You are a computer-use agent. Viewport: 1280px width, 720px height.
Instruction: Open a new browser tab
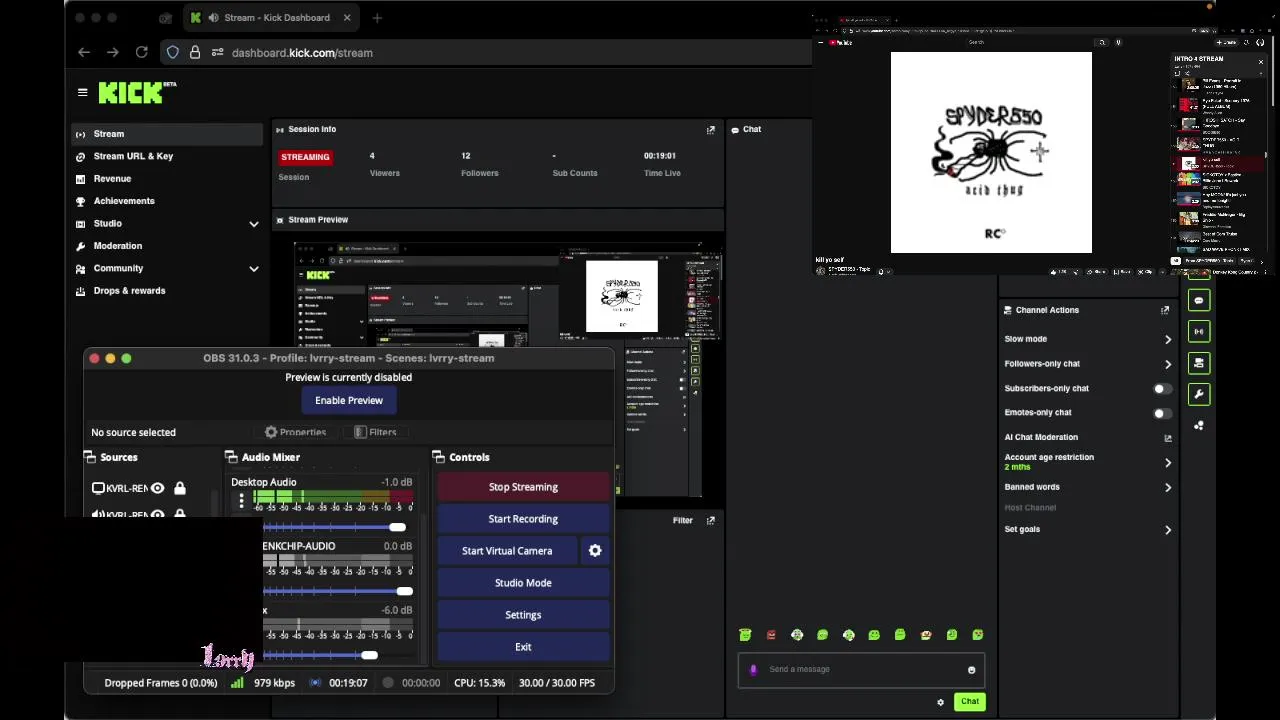pyautogui.click(x=377, y=17)
